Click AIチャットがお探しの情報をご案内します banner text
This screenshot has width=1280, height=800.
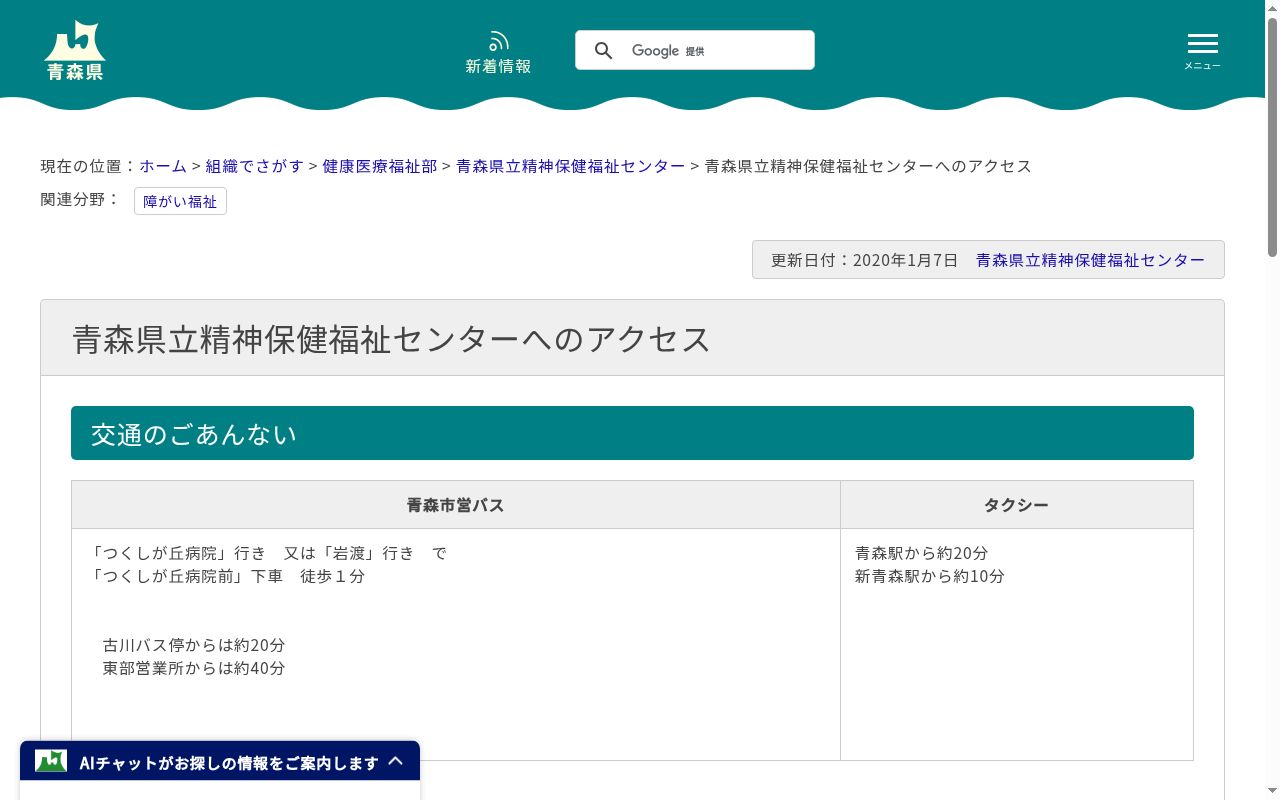[x=229, y=763]
